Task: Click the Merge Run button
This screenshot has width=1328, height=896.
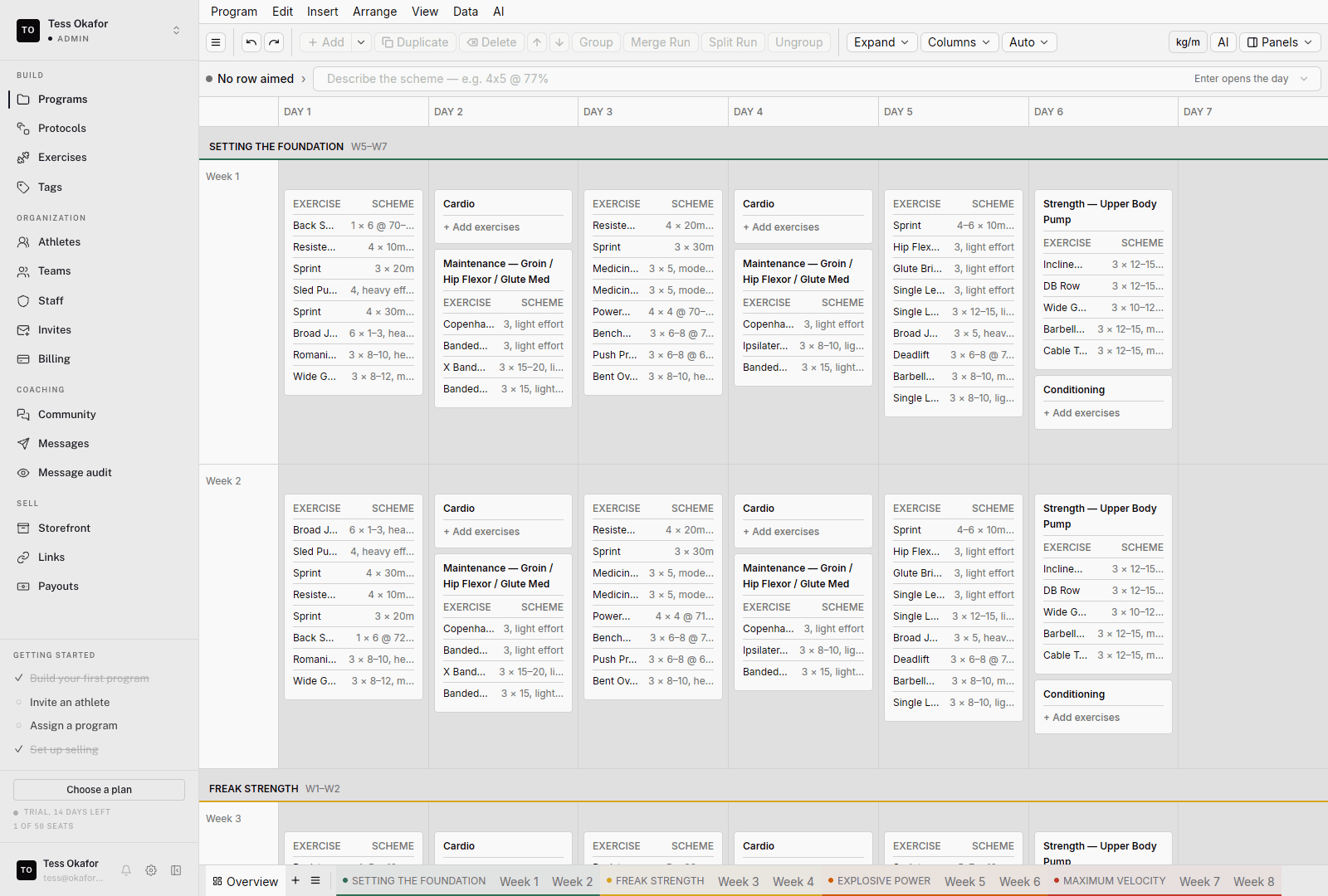Action: point(661,42)
